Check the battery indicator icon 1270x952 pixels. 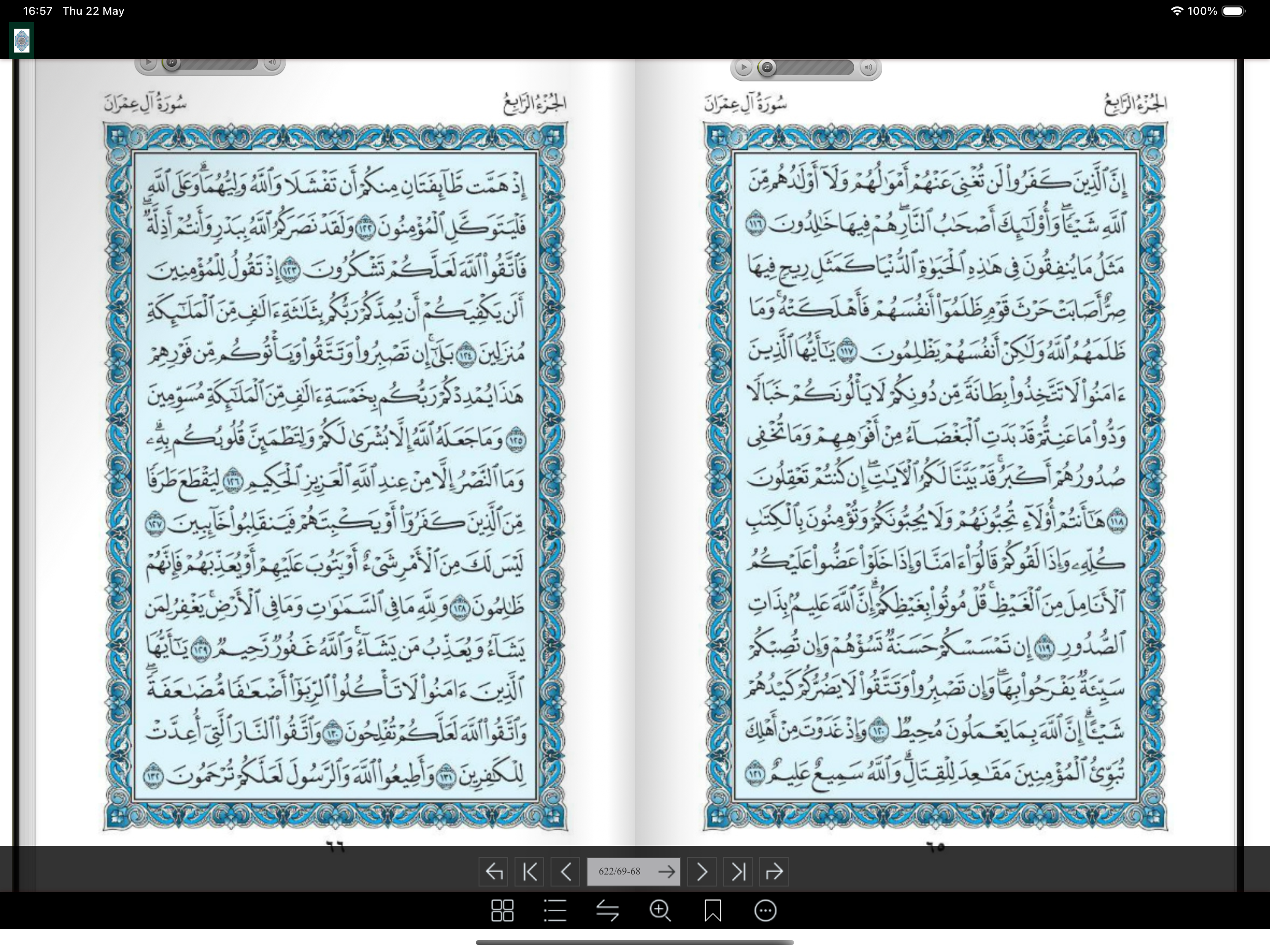1234,11
